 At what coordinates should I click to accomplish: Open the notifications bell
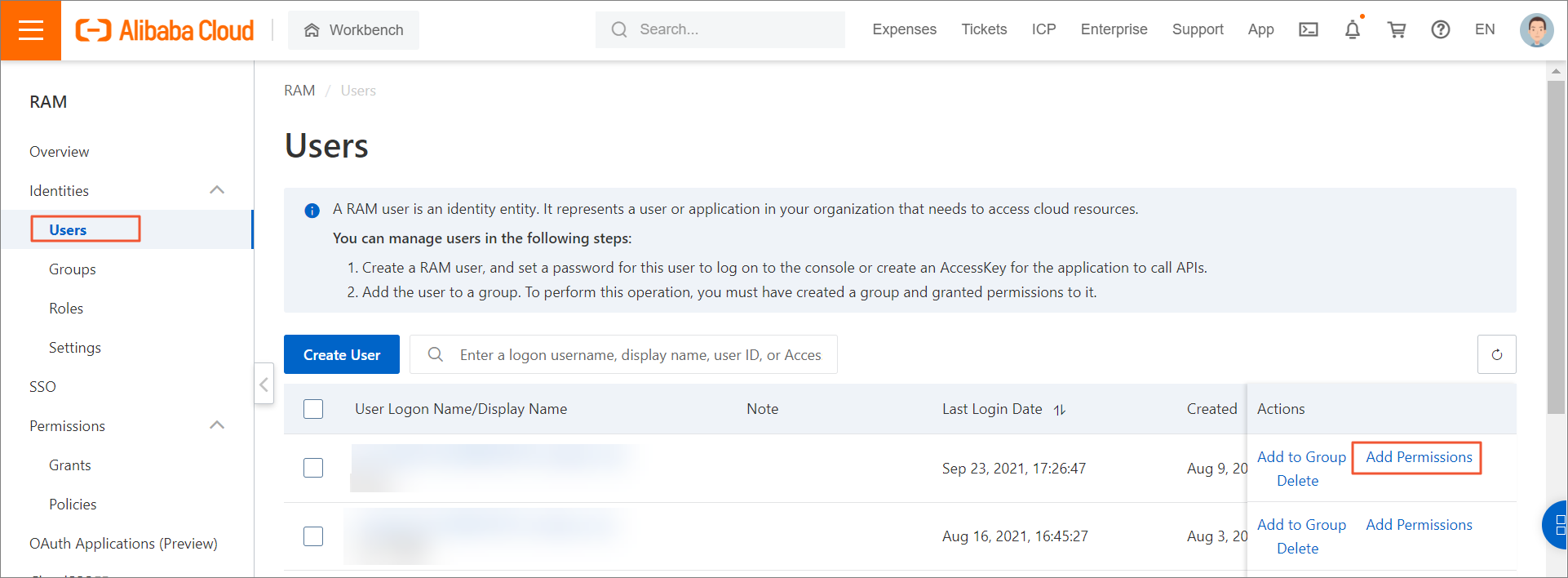[x=1353, y=30]
